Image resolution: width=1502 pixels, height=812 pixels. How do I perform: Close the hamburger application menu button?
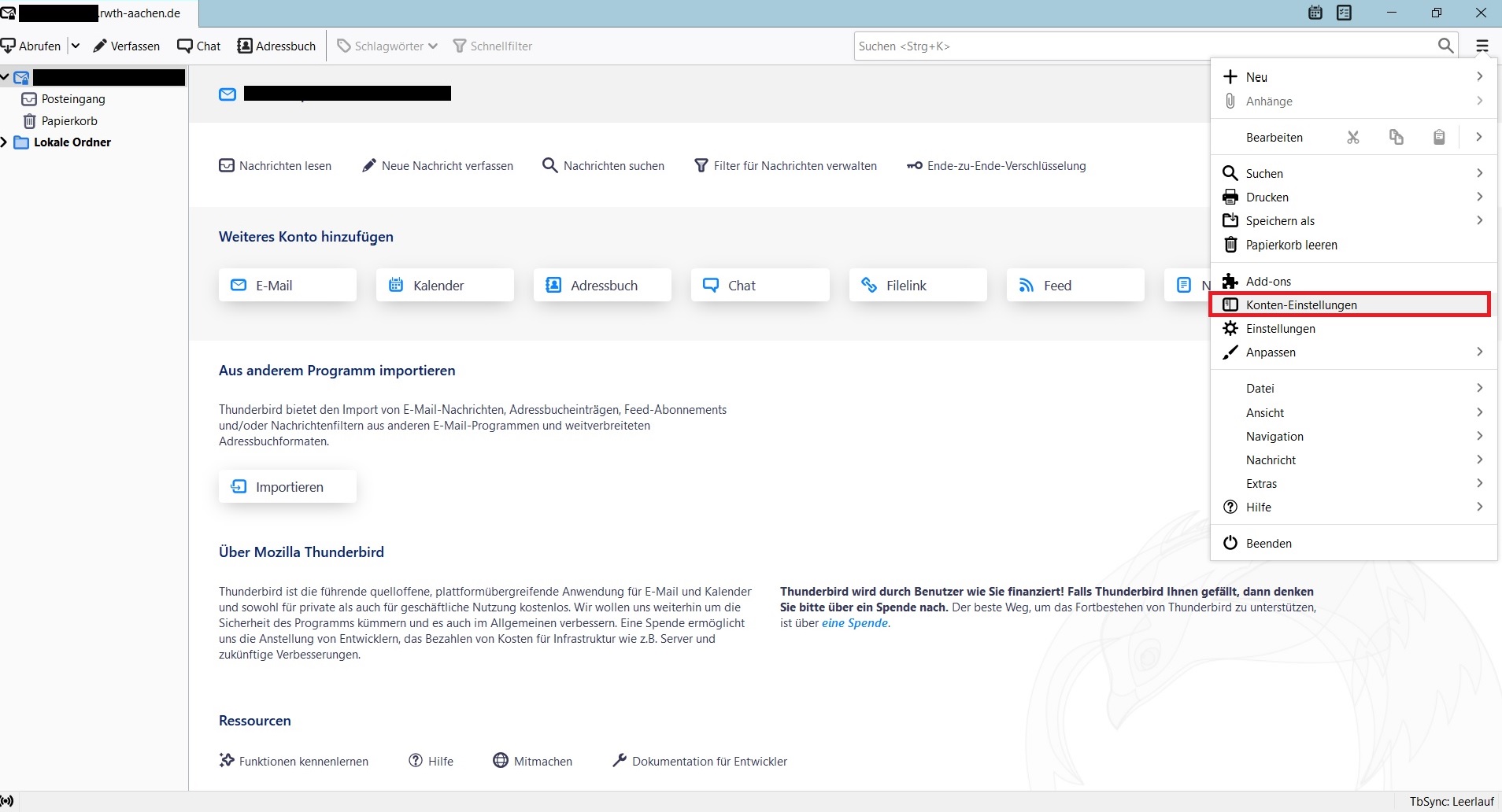click(1482, 46)
